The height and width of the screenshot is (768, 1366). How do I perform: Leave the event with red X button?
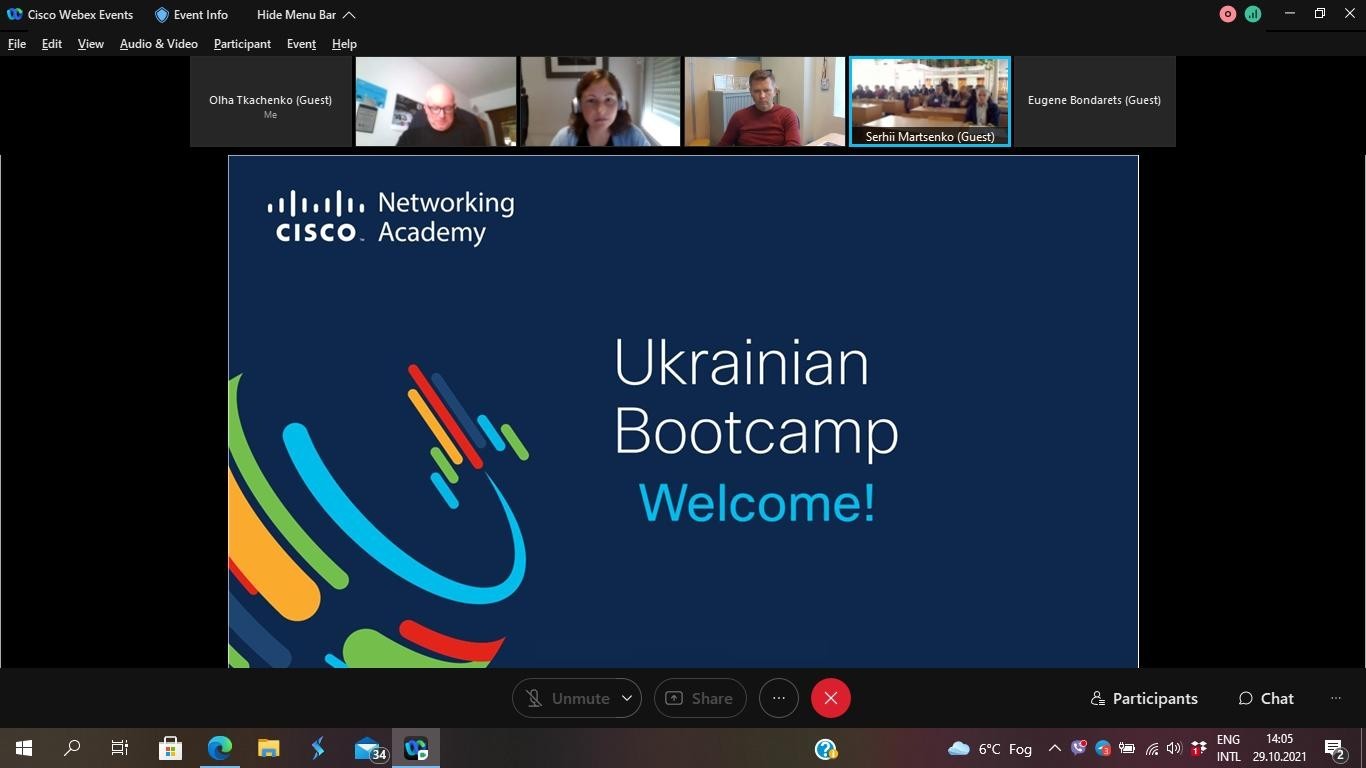click(x=831, y=698)
